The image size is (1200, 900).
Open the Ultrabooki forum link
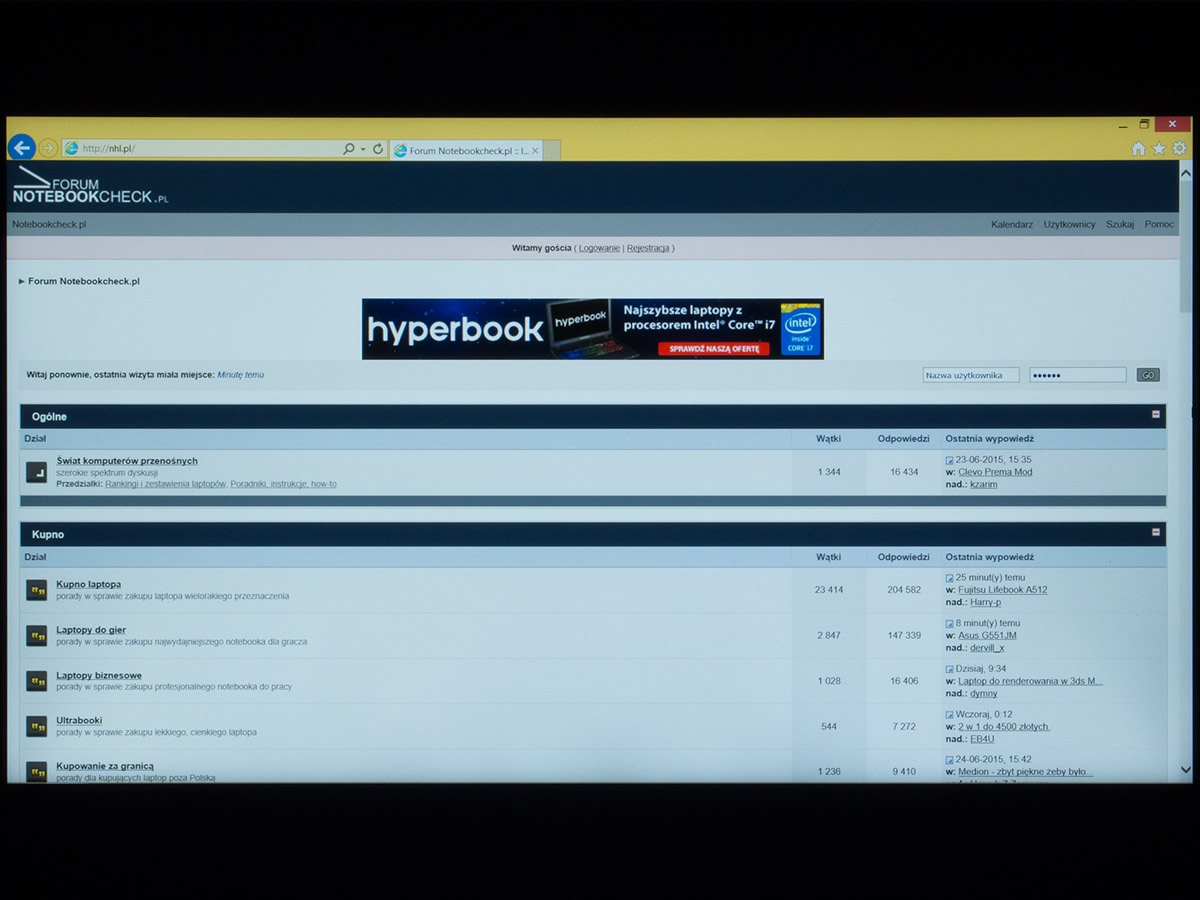point(79,721)
